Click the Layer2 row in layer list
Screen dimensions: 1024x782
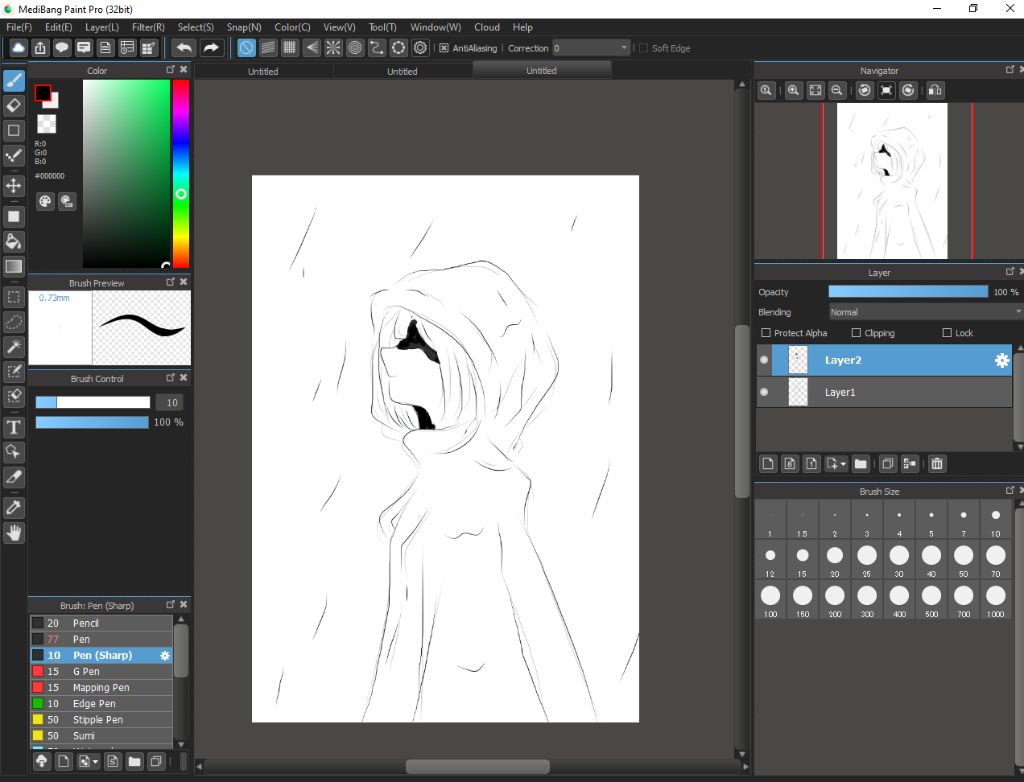[884, 360]
